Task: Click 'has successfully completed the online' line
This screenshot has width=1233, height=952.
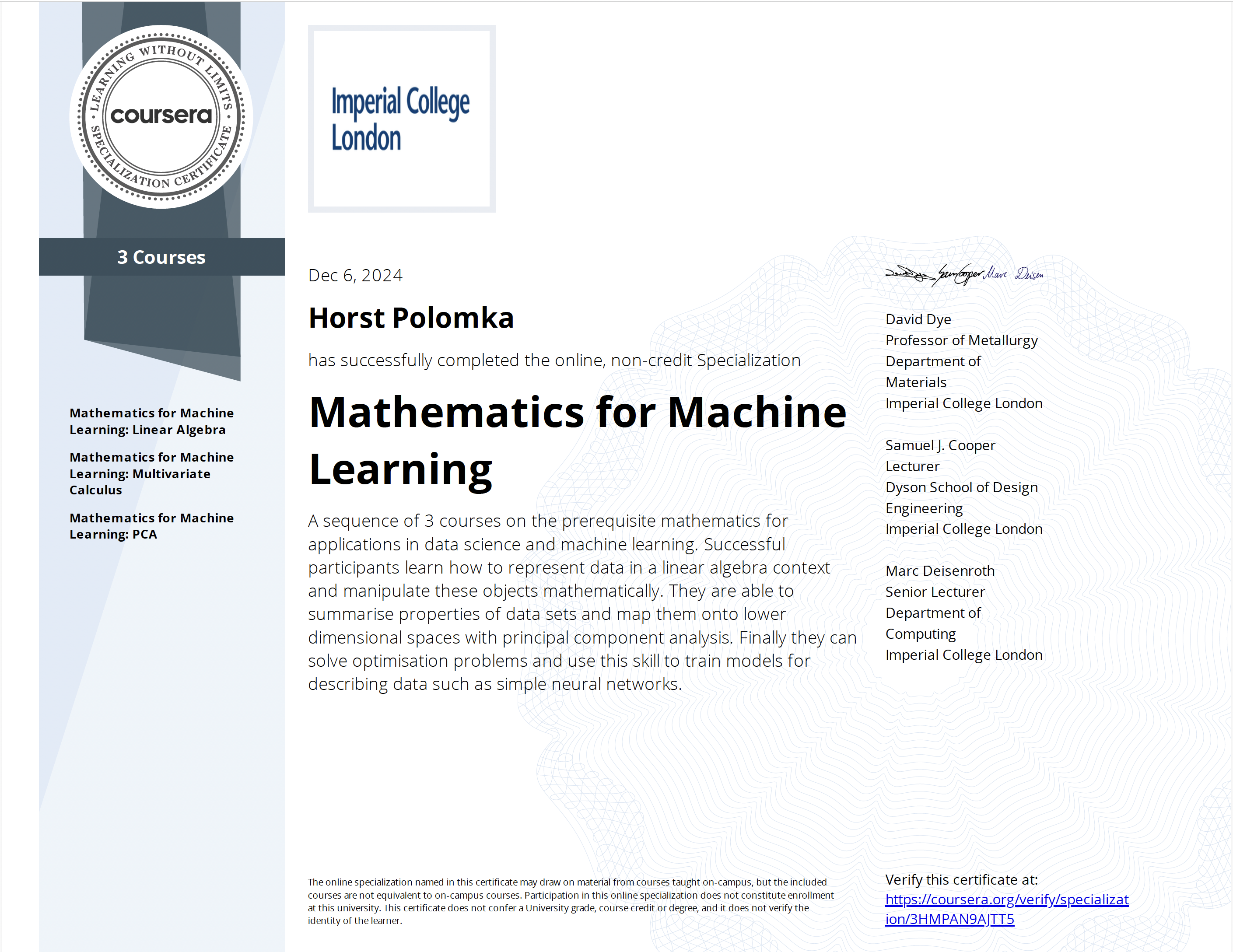Action: click(x=554, y=360)
